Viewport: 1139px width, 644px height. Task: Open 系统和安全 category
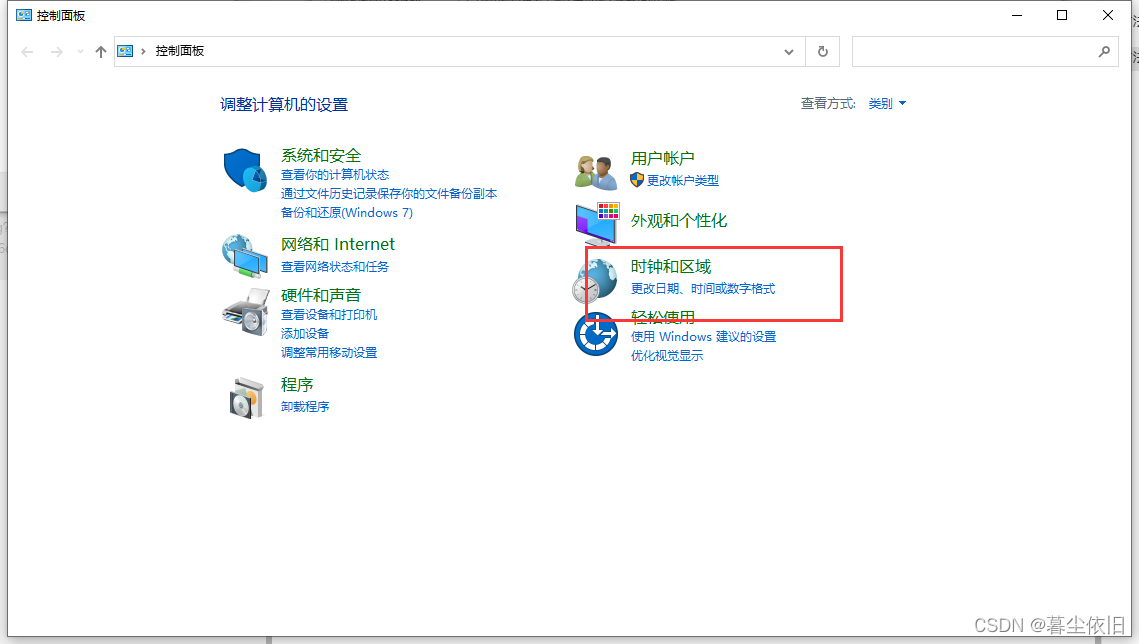click(x=321, y=155)
